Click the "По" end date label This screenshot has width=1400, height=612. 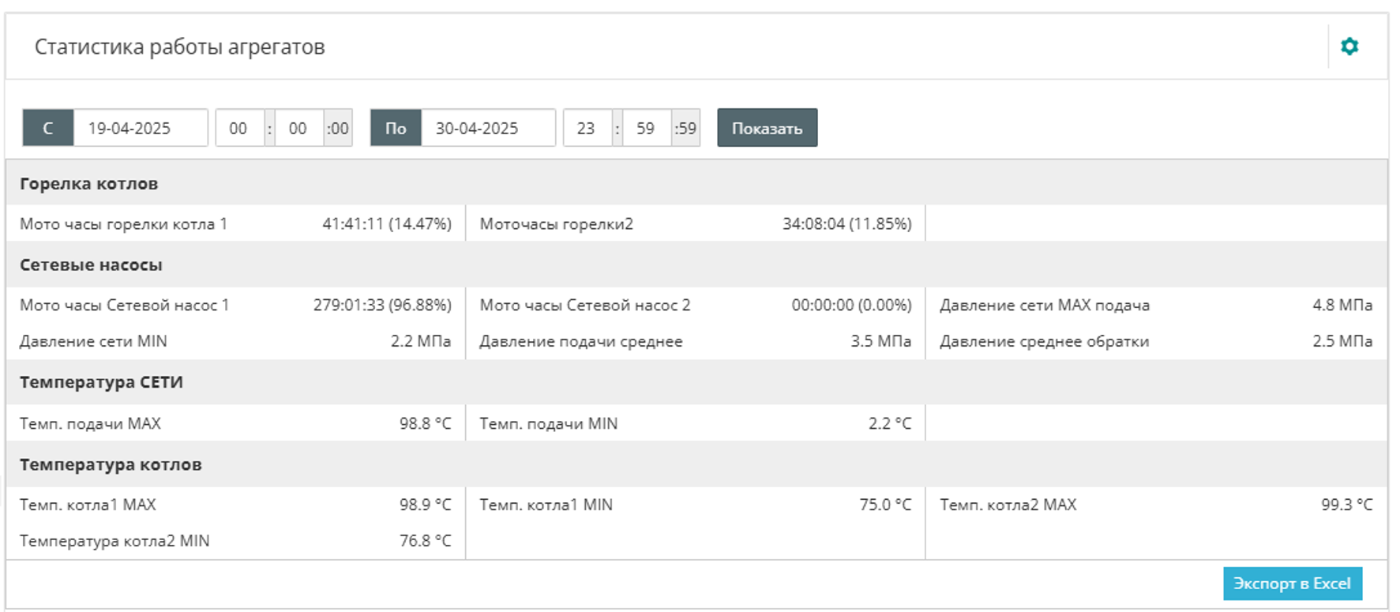pos(396,128)
